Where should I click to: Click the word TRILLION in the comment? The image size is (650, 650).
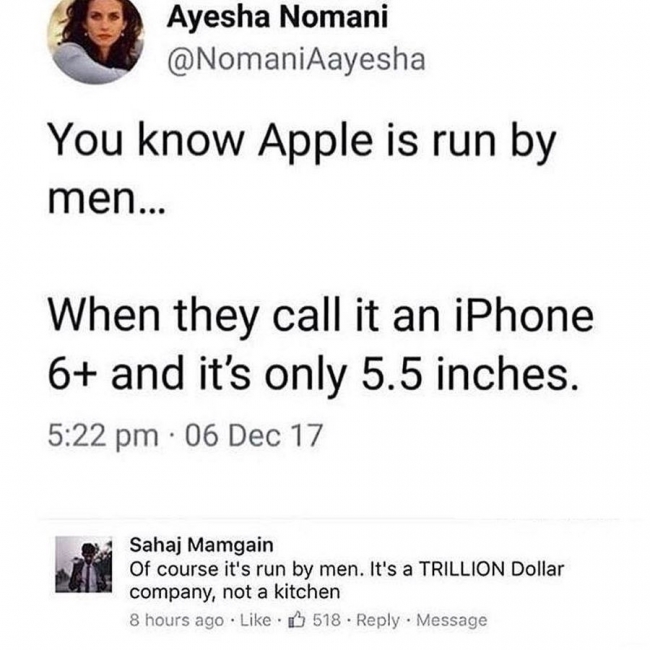coord(462,569)
